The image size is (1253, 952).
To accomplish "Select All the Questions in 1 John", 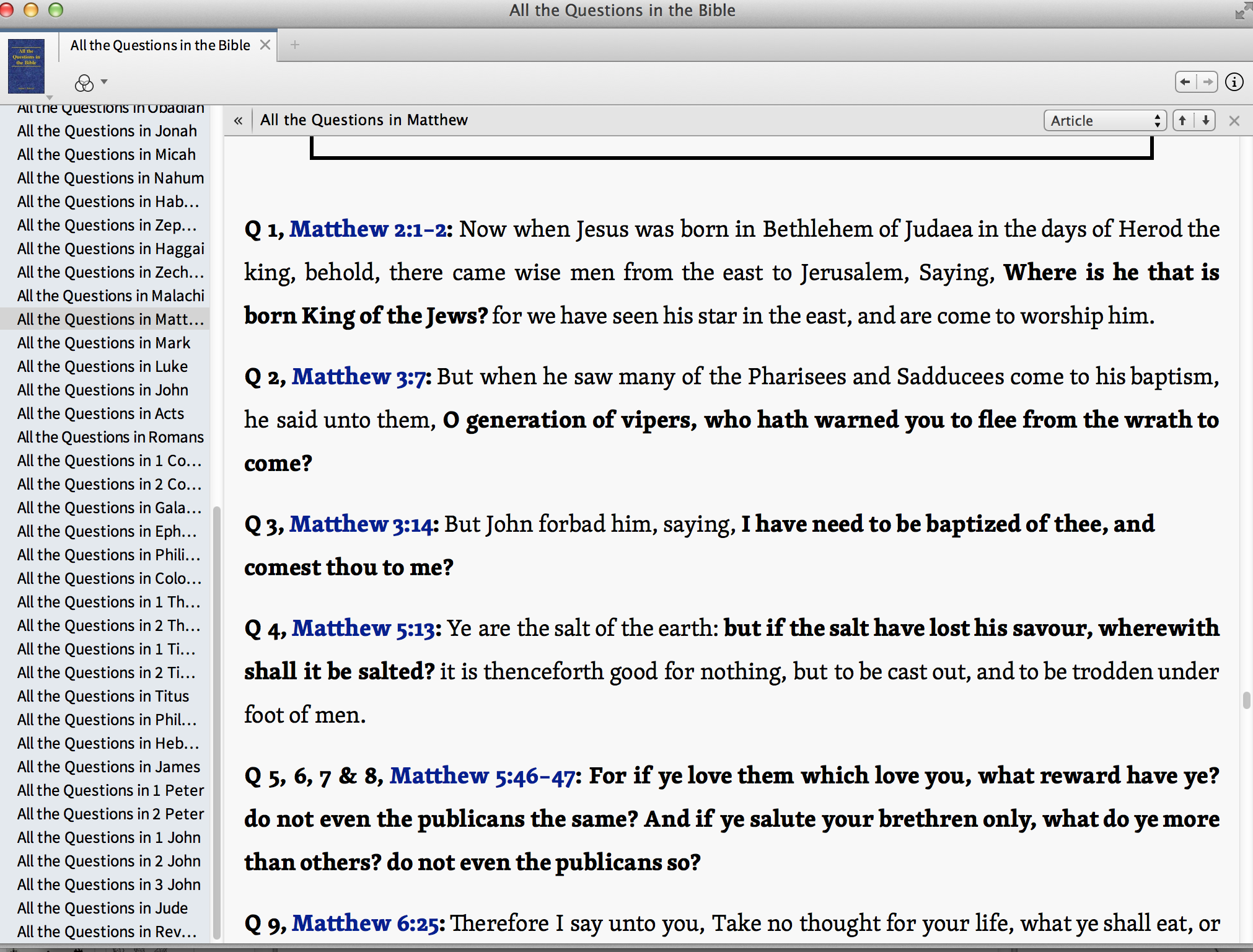I will 108,837.
